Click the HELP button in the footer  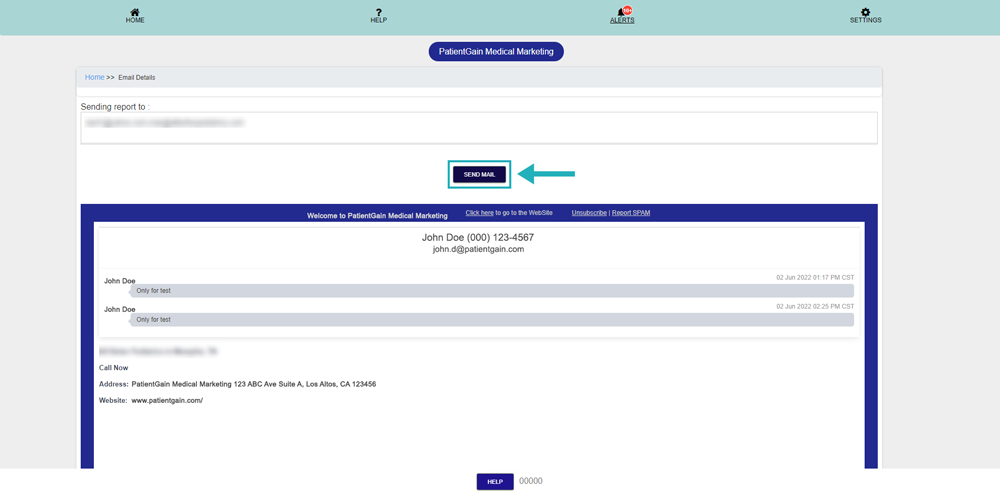(495, 482)
